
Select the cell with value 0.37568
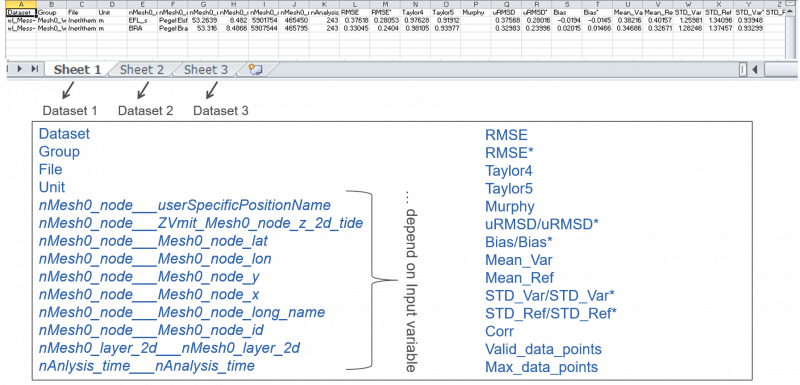(506, 20)
